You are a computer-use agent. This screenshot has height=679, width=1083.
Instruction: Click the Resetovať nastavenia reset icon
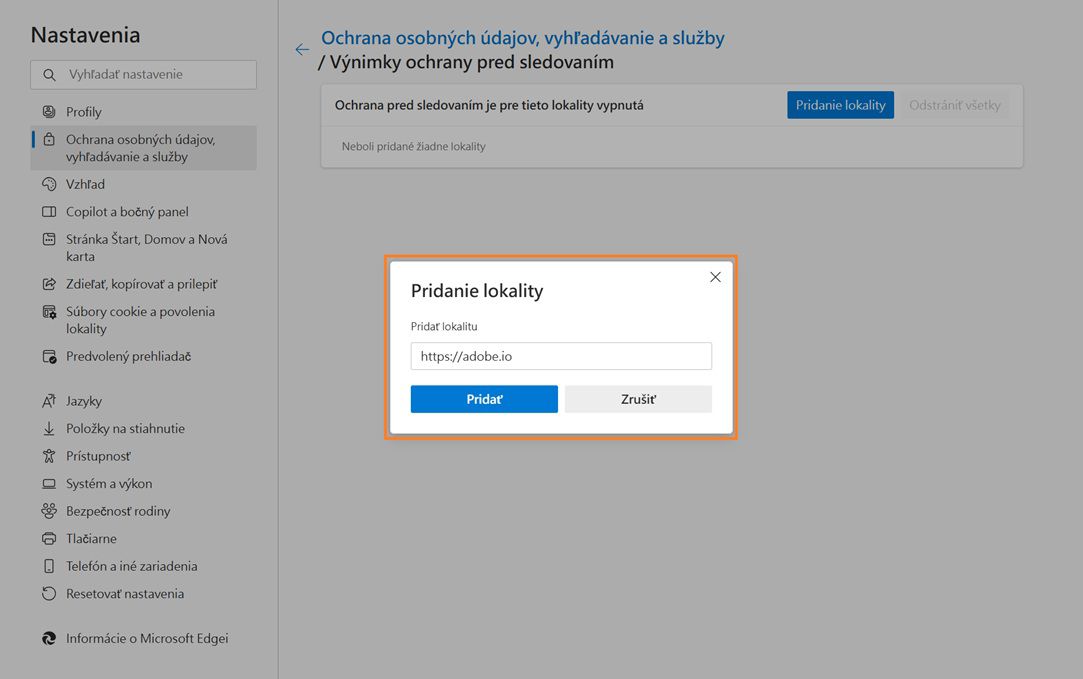pyautogui.click(x=47, y=593)
